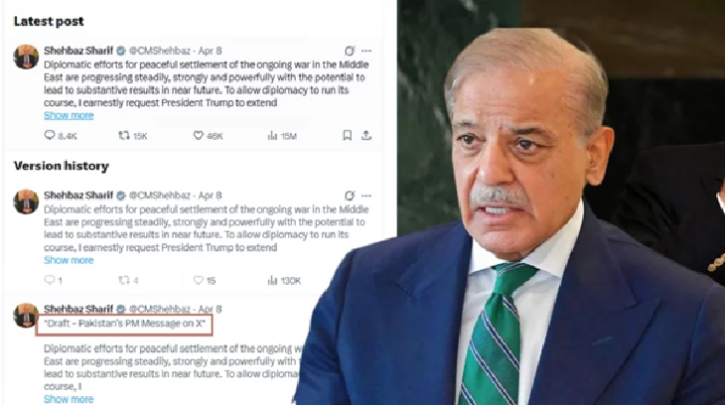Open the more options menu on latest post
Image resolution: width=725 pixels, height=407 pixels.
367,50
